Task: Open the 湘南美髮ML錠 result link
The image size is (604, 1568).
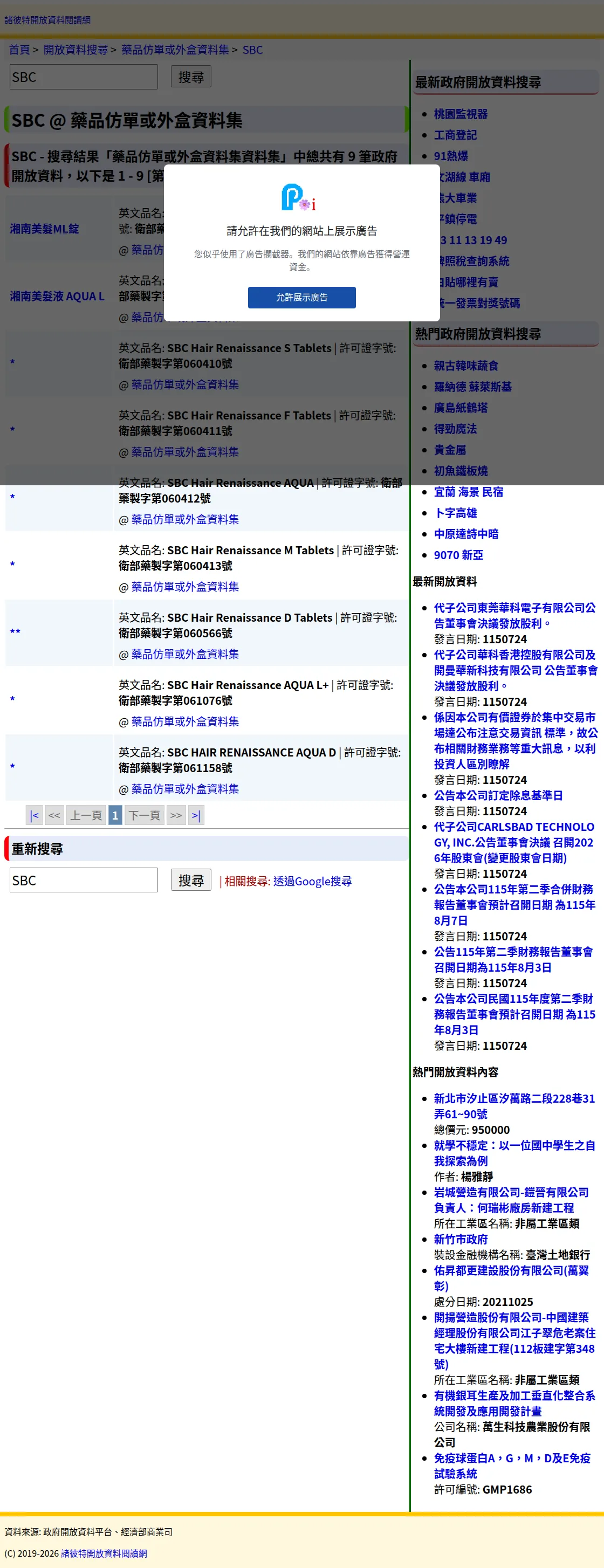Action: tap(44, 229)
